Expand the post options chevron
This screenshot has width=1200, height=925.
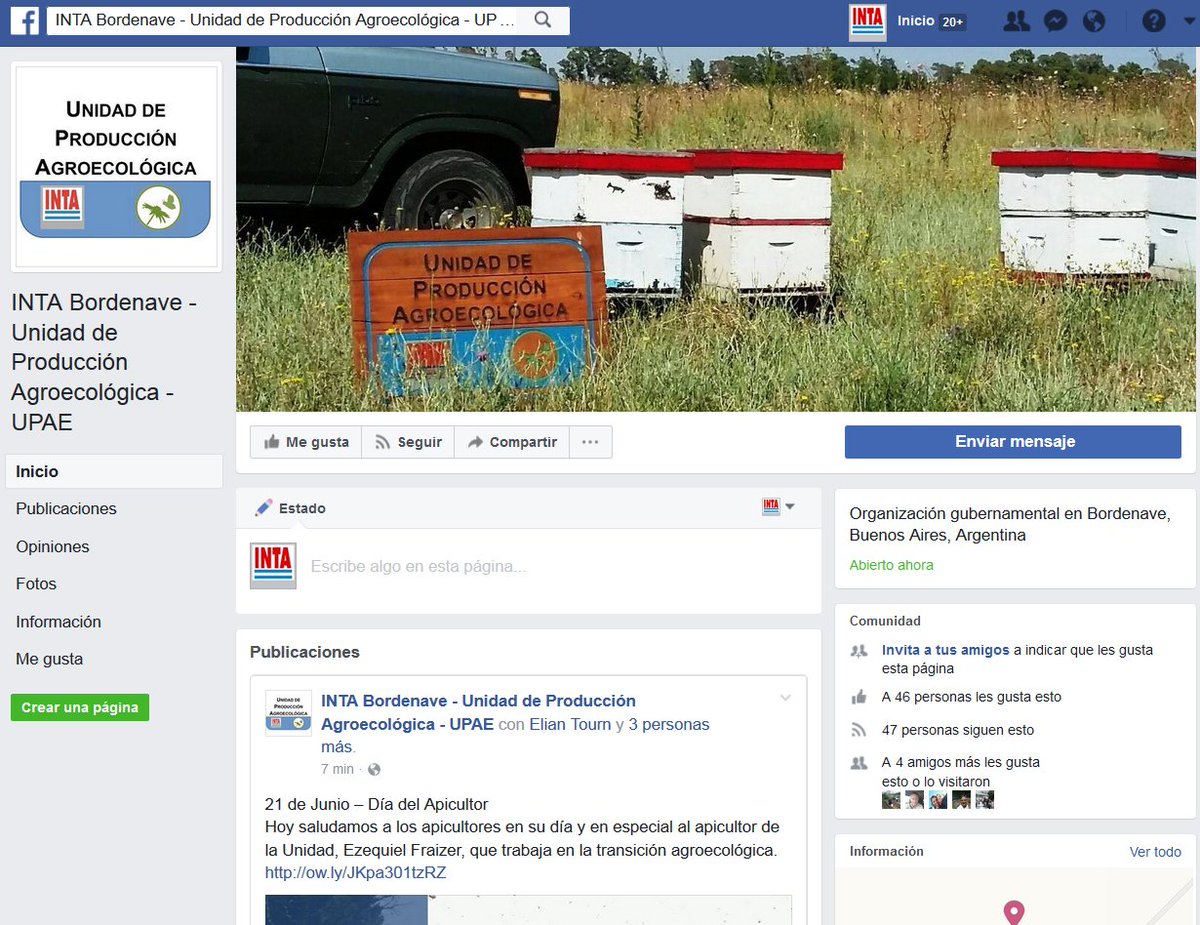click(x=785, y=698)
